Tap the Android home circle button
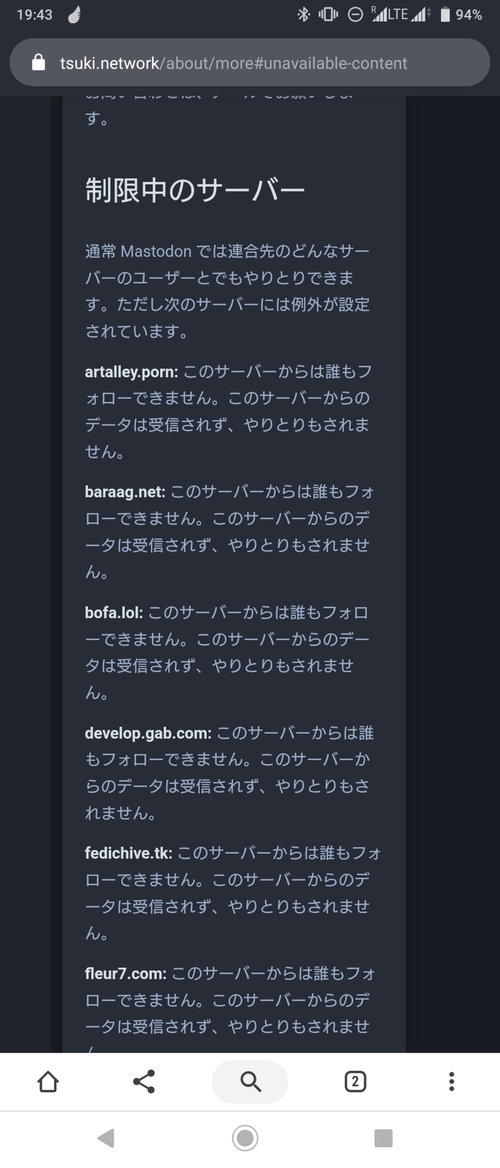This screenshot has width=500, height=1168. click(245, 1137)
